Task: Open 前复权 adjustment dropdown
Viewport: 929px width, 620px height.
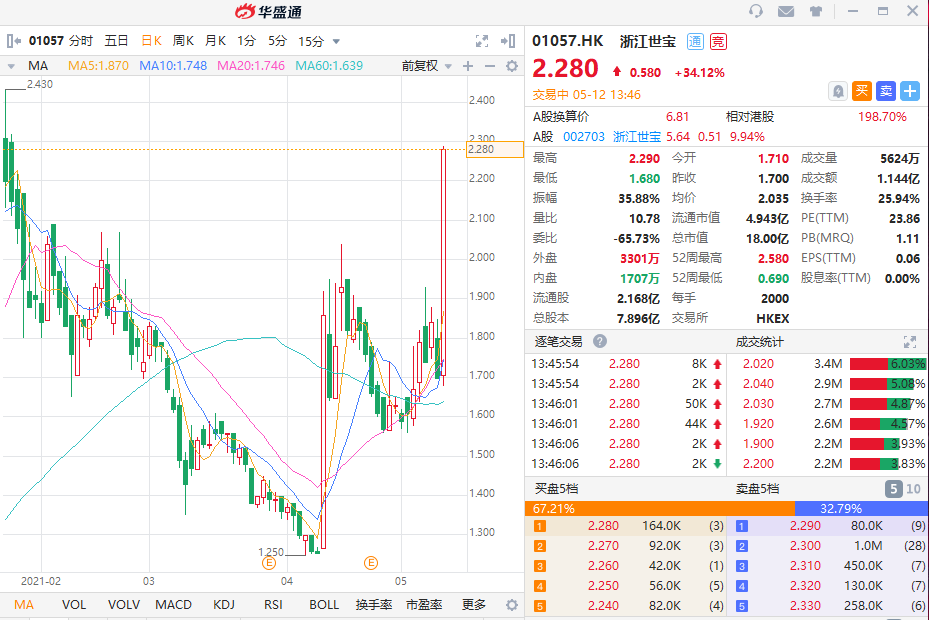Action: [x=427, y=66]
